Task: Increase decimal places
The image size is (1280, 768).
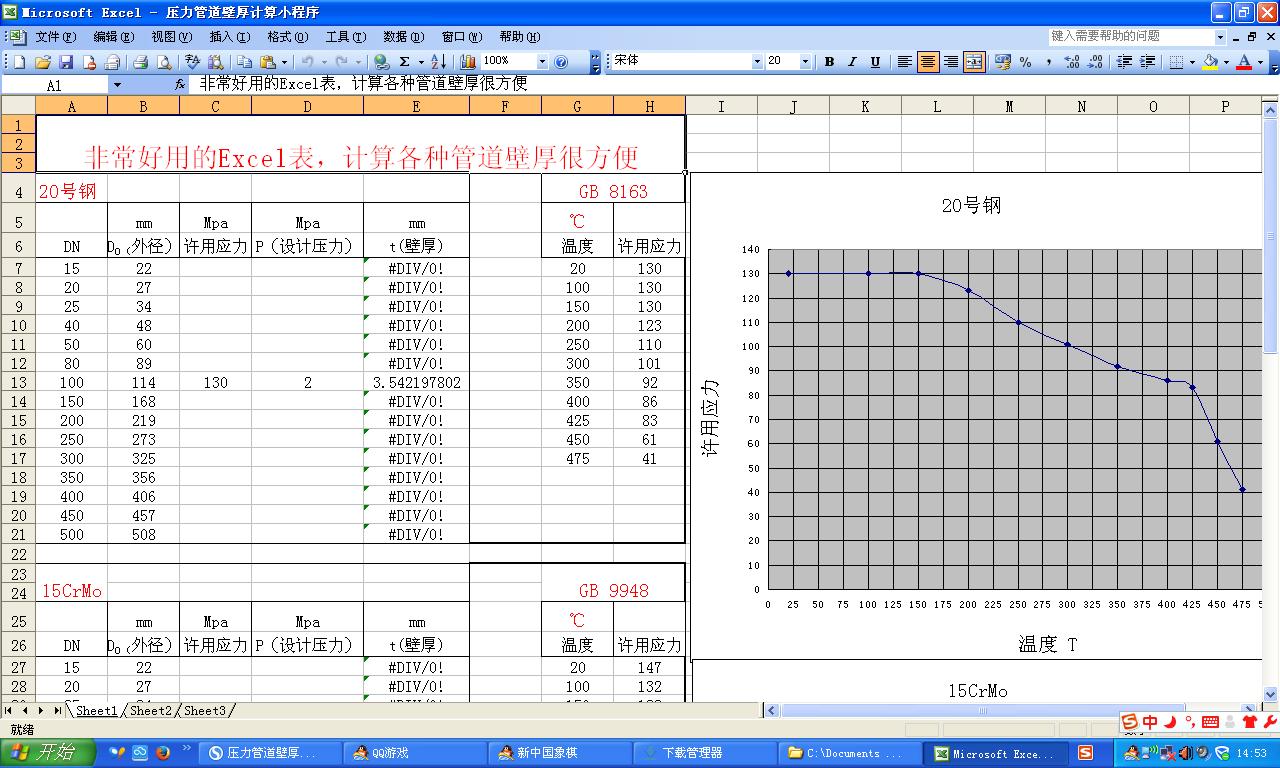Action: (x=1072, y=62)
